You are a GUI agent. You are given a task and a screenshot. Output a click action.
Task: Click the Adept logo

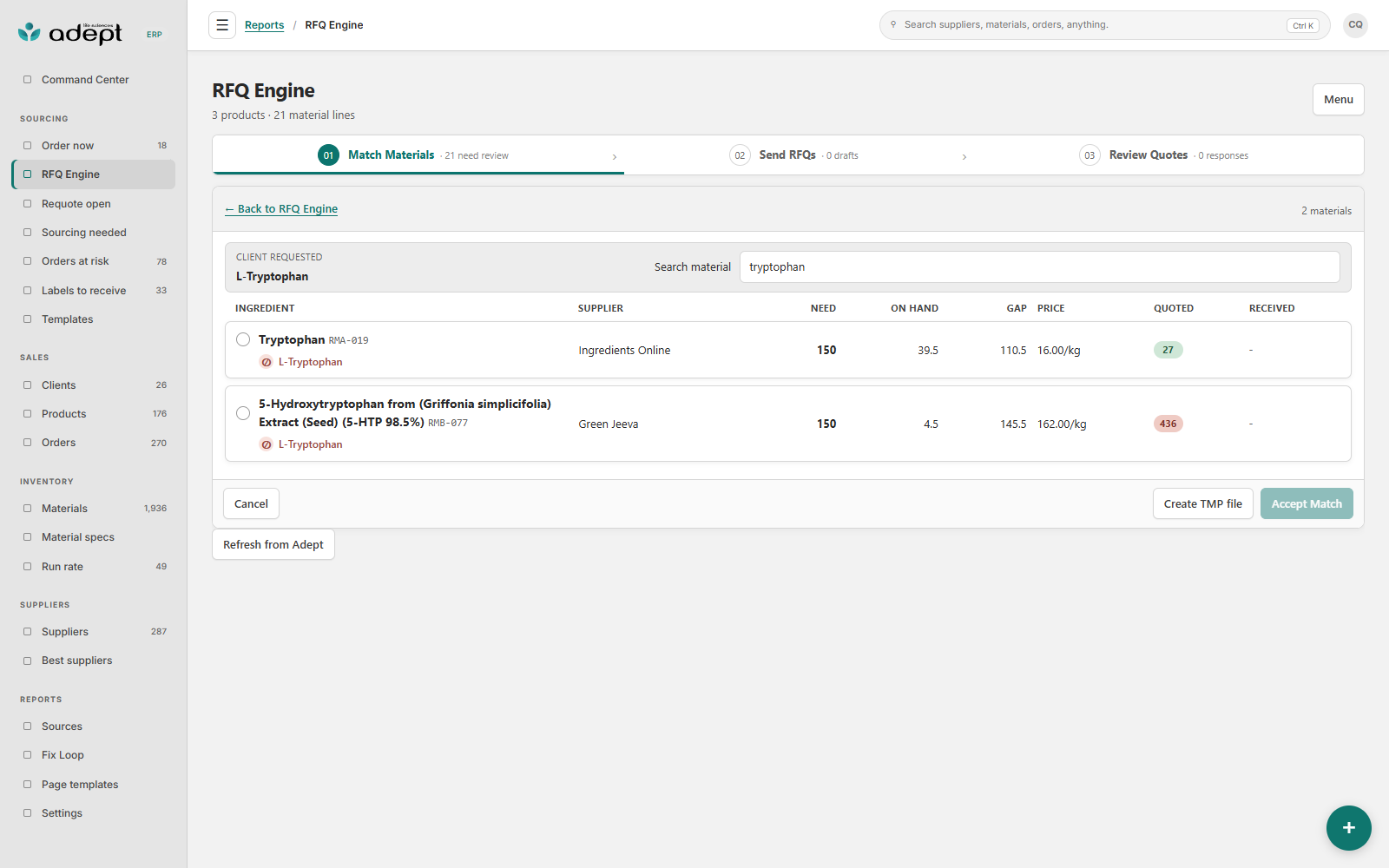70,33
